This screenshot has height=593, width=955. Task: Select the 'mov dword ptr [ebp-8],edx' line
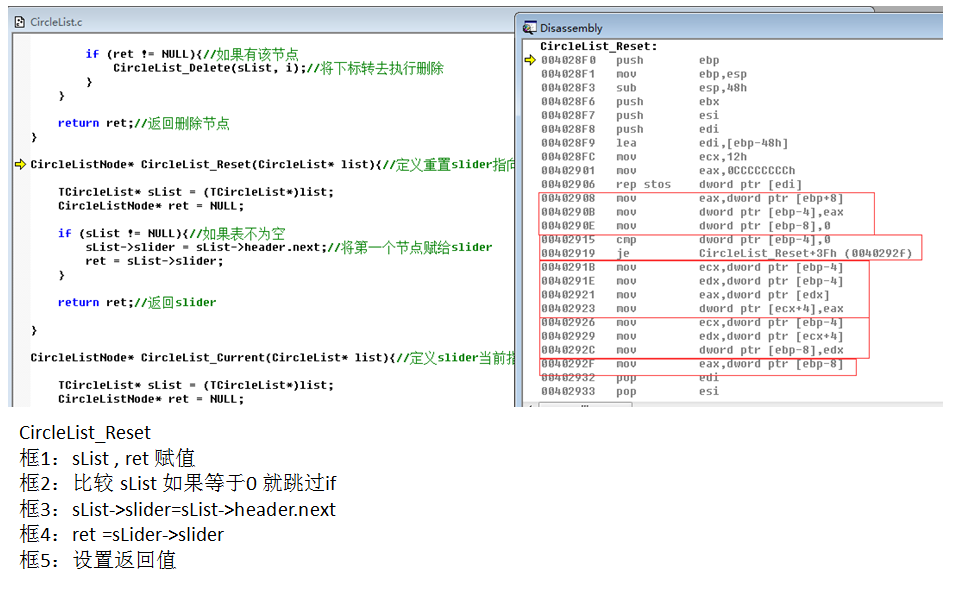(x=692, y=350)
